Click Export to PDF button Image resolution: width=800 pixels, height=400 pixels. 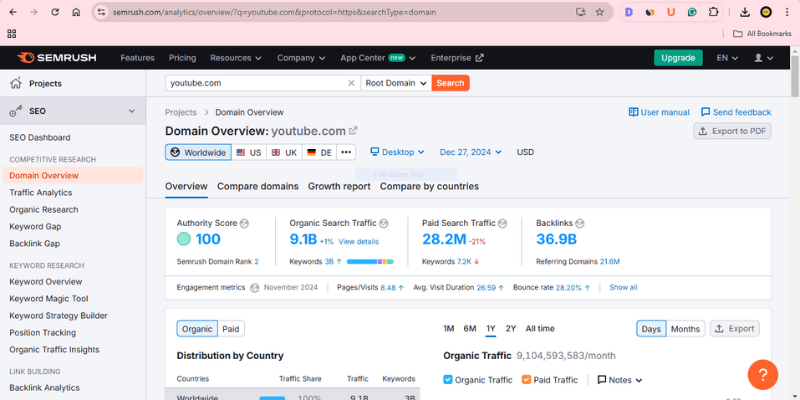[x=732, y=131]
